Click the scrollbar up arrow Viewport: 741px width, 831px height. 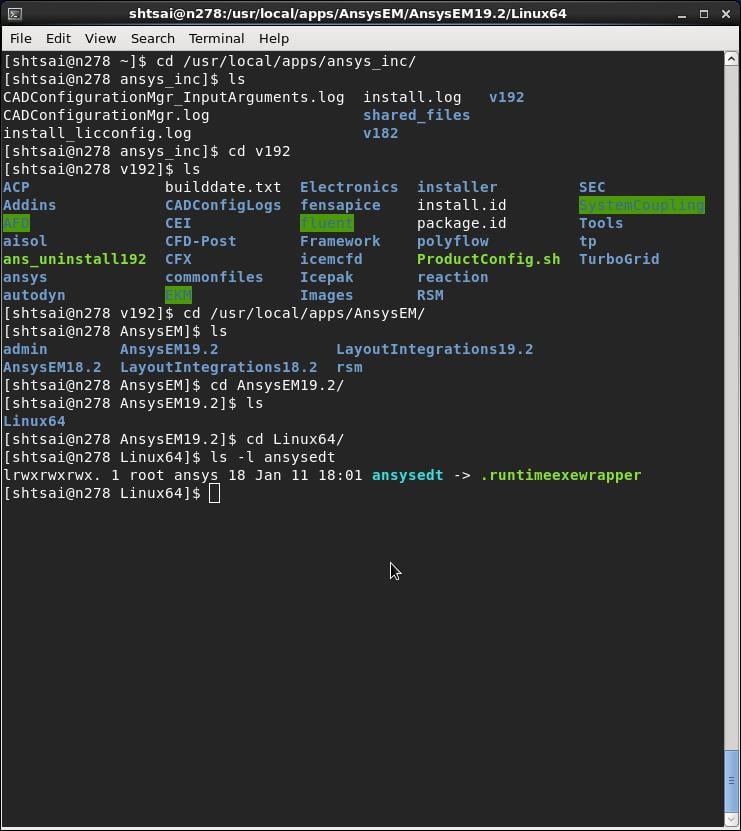point(731,59)
